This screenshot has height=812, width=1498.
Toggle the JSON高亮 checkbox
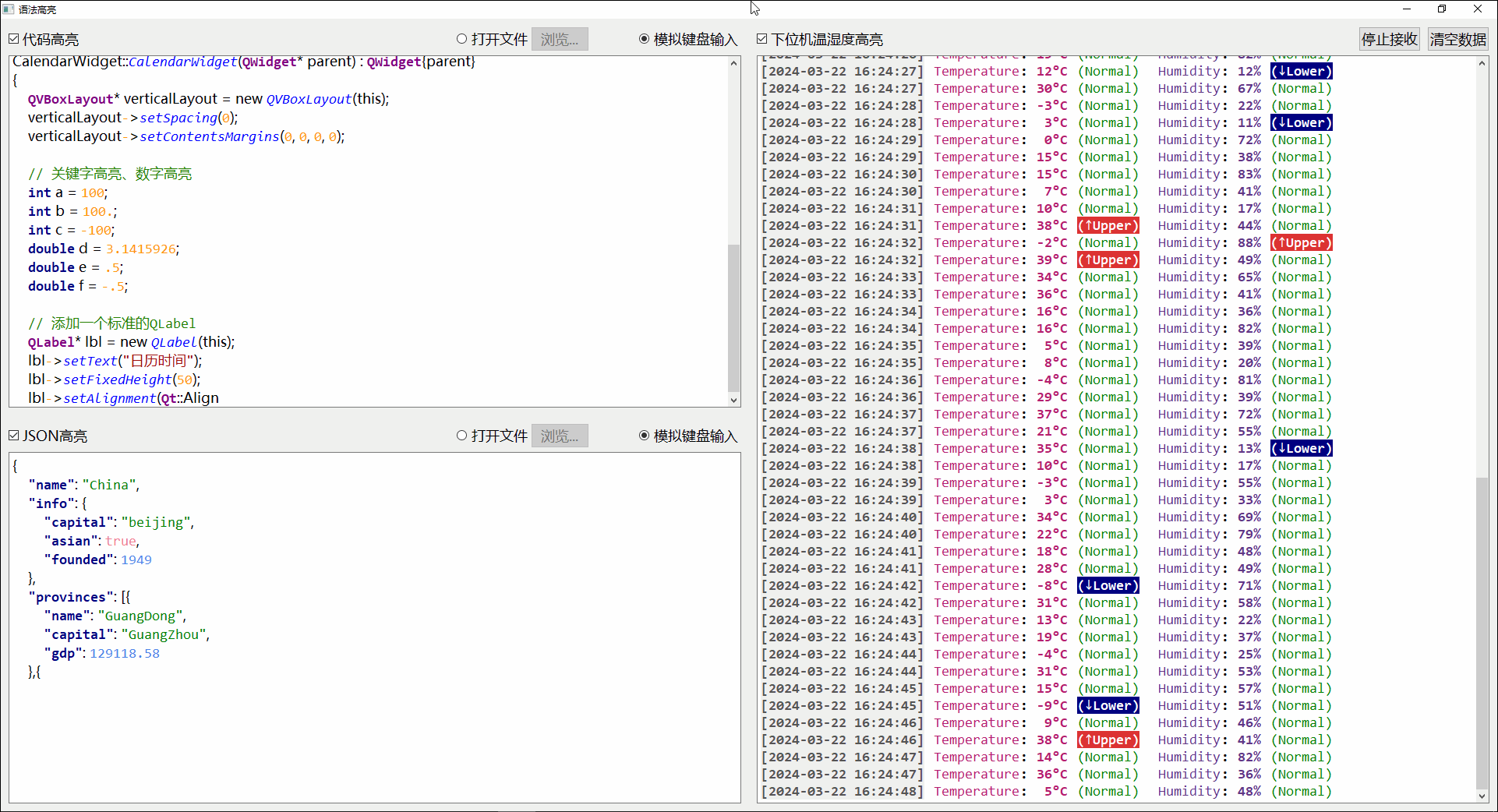(x=14, y=436)
